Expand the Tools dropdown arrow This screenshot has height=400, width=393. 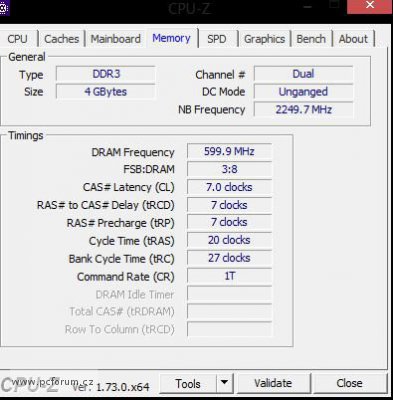(225, 384)
